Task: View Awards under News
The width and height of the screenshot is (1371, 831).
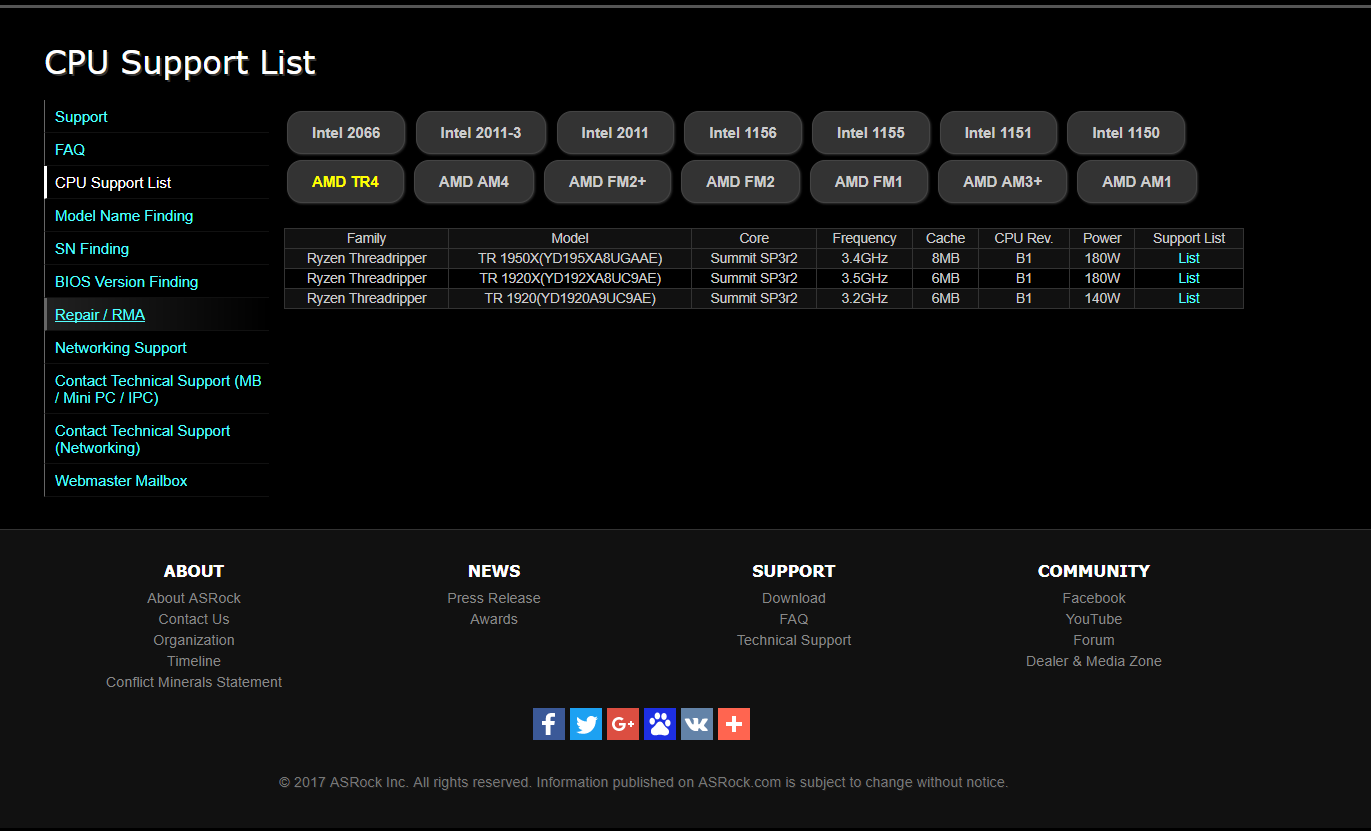Action: click(494, 619)
